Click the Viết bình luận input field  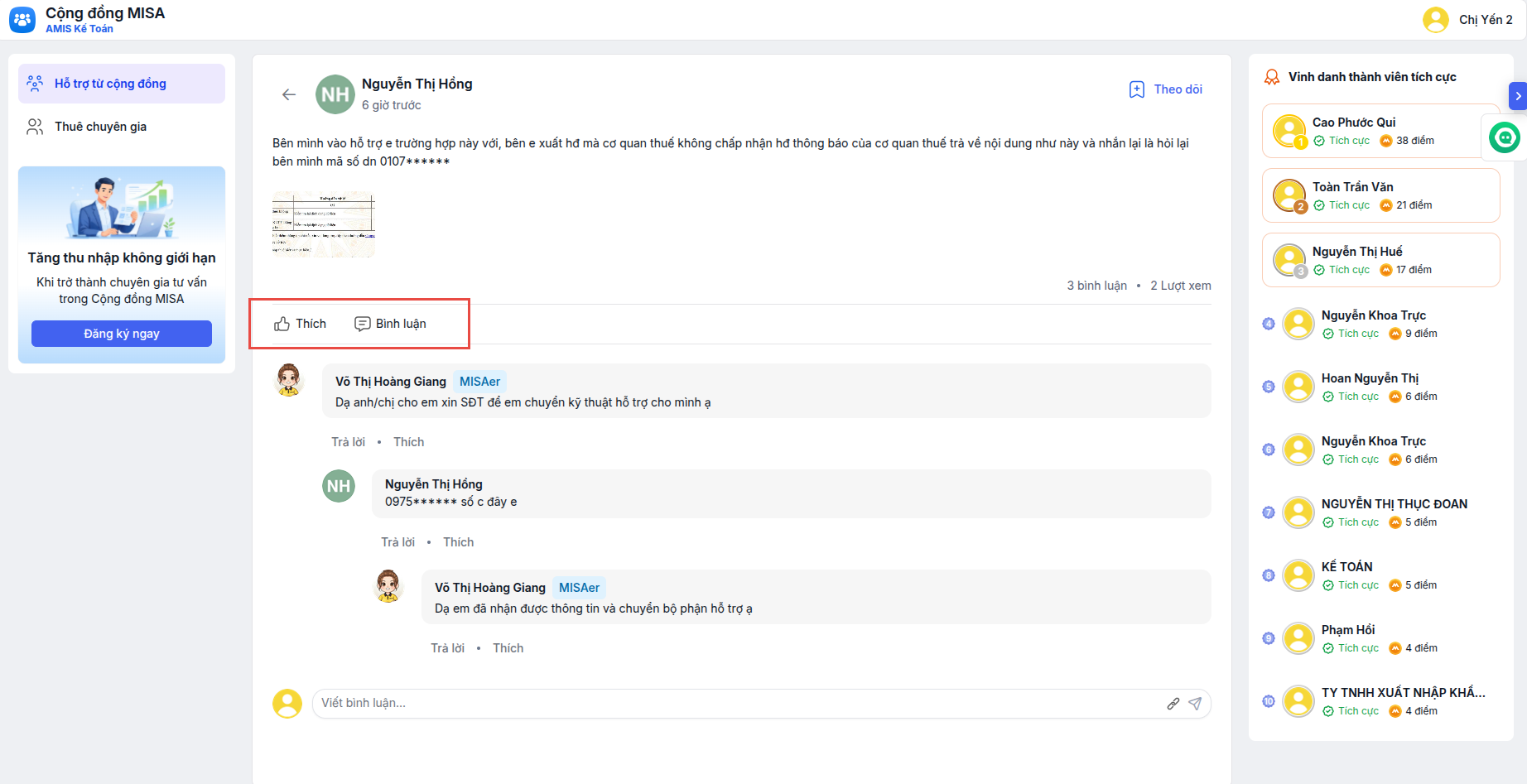737,704
